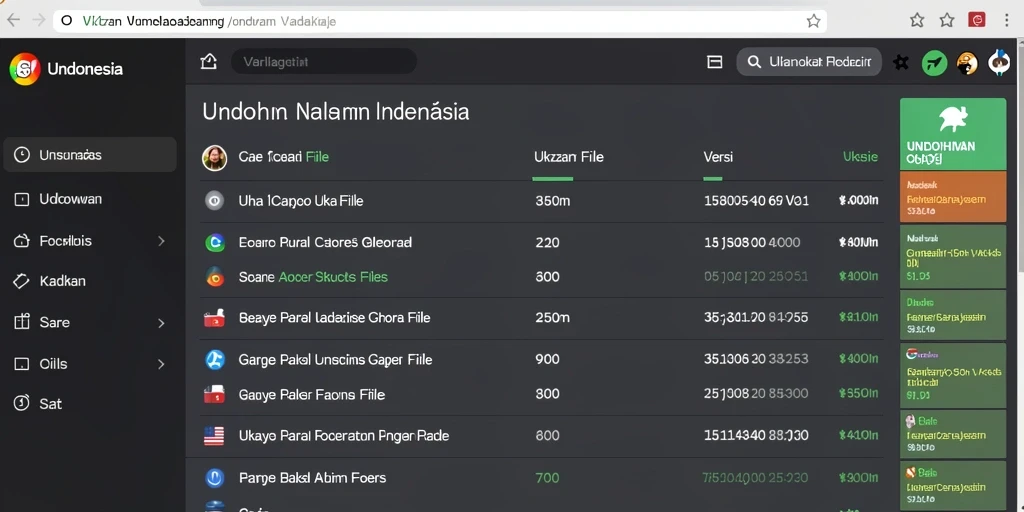Sort by Uksie column
This screenshot has height=512, width=1024.
[x=860, y=157]
